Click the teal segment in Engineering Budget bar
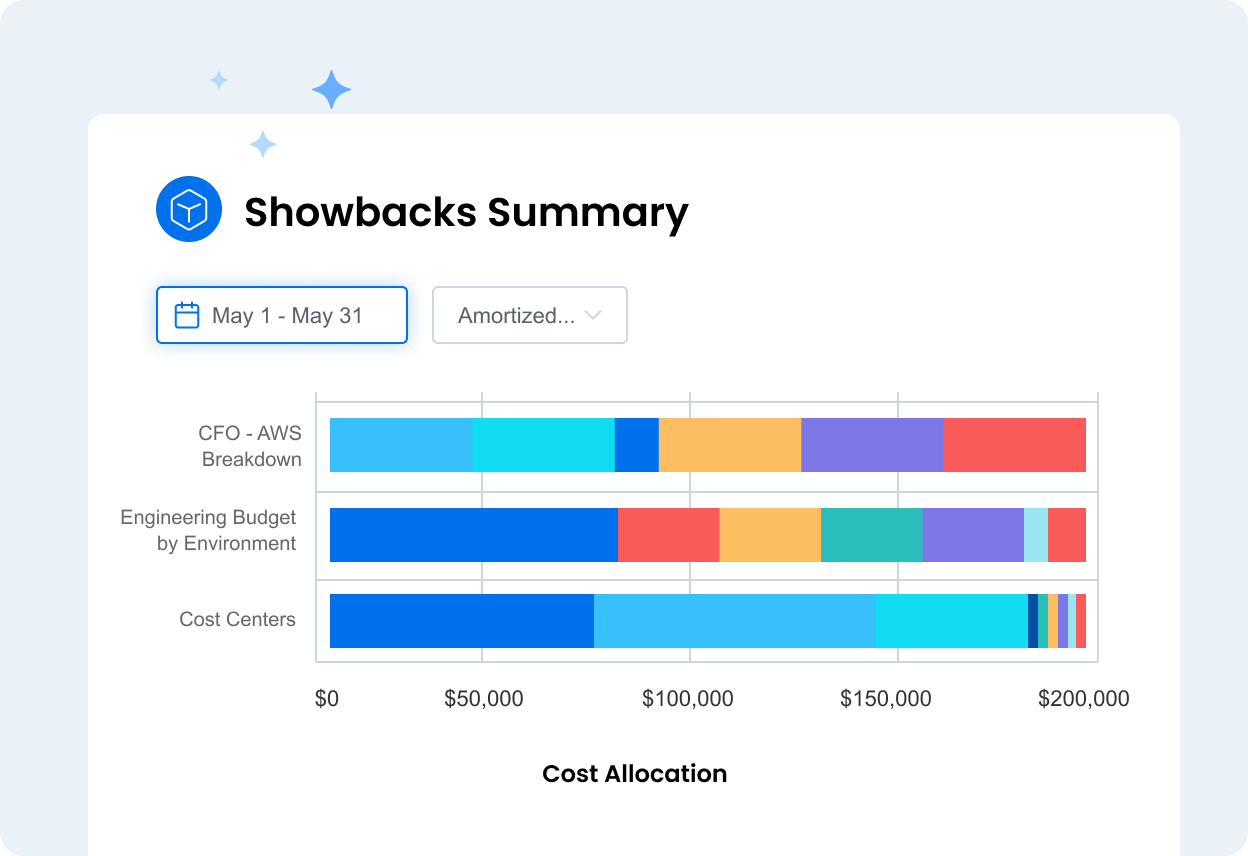 [872, 535]
